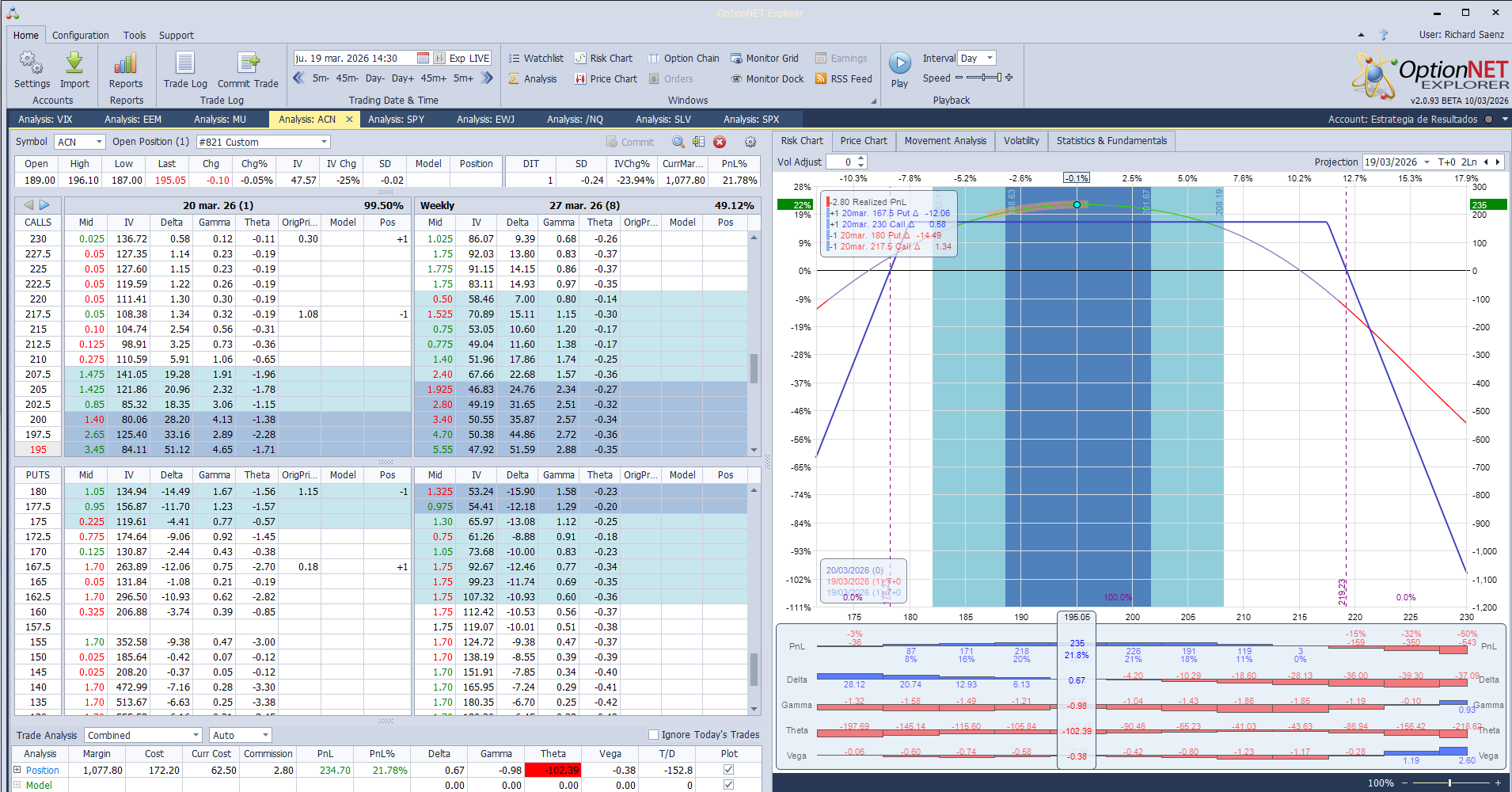Screen dimensions: 1512x792
Task: Open the Reports bar chart icon
Action: (126, 70)
